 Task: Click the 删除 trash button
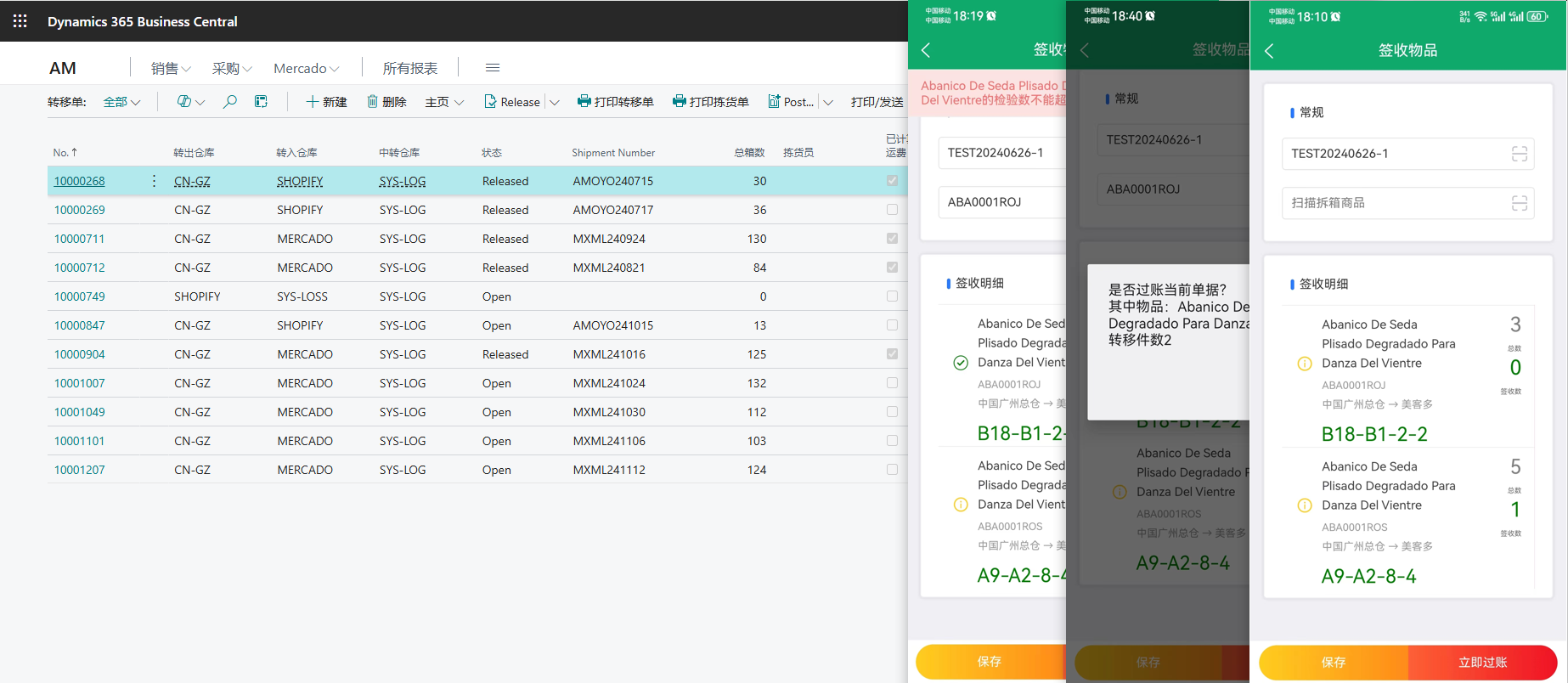(386, 102)
